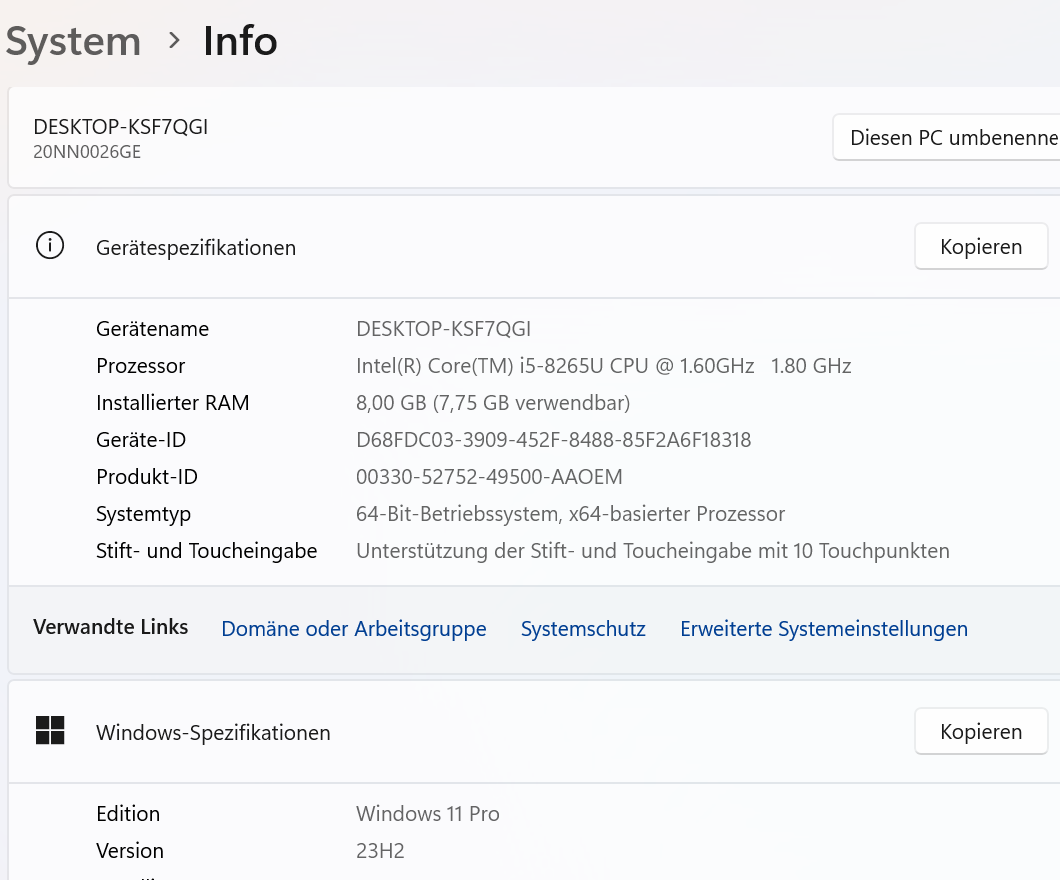Click the breadcrumb chevron between System and Info
Image resolution: width=1060 pixels, height=880 pixels.
[x=174, y=41]
